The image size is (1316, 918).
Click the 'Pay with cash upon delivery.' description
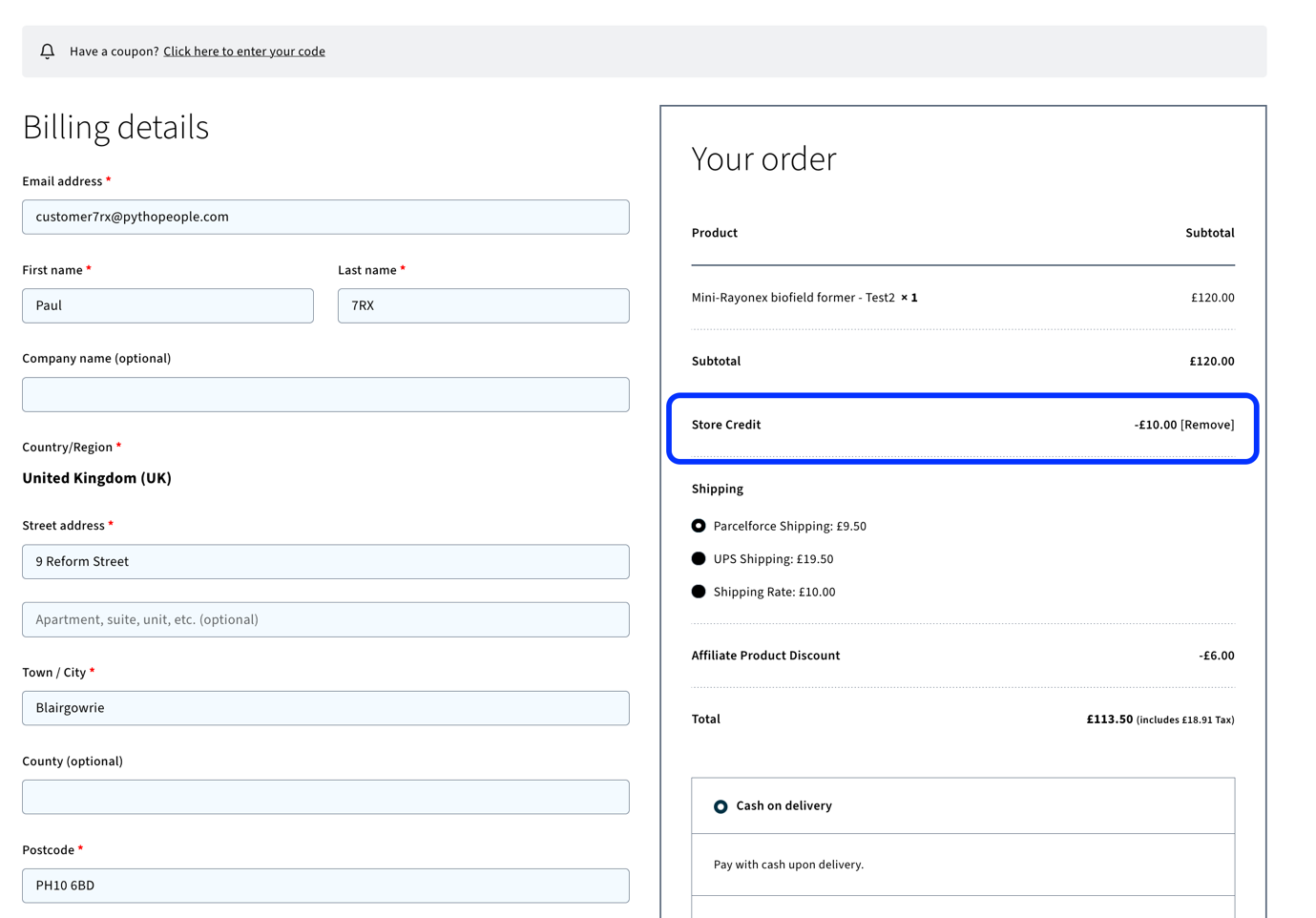788,865
